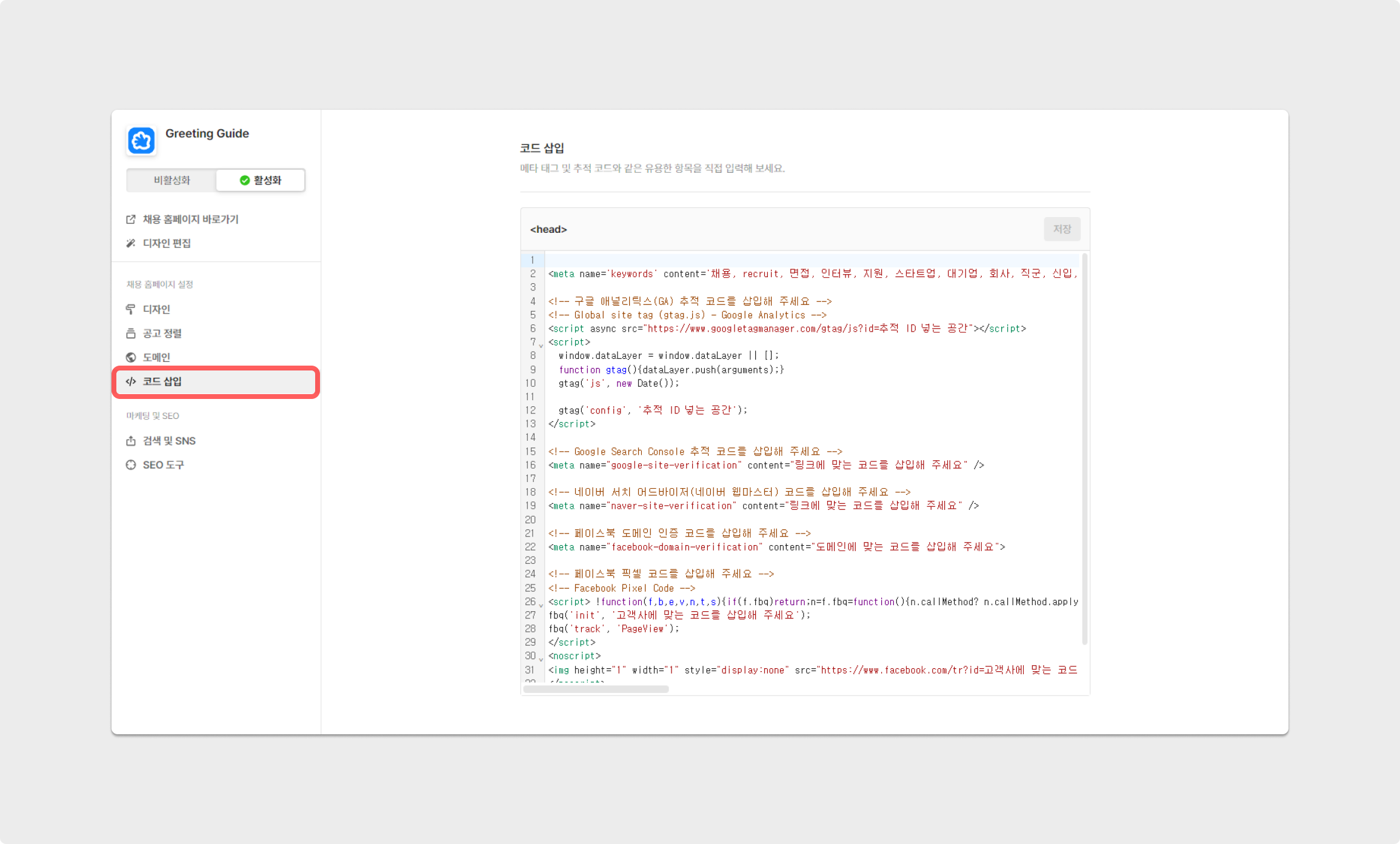Click the facebook-domain-verification meta line
The width and height of the screenshot is (1400, 844).
pyautogui.click(x=777, y=547)
